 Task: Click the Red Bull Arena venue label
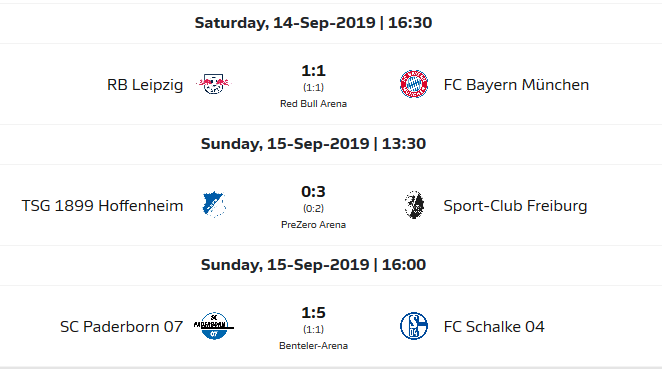click(x=313, y=104)
